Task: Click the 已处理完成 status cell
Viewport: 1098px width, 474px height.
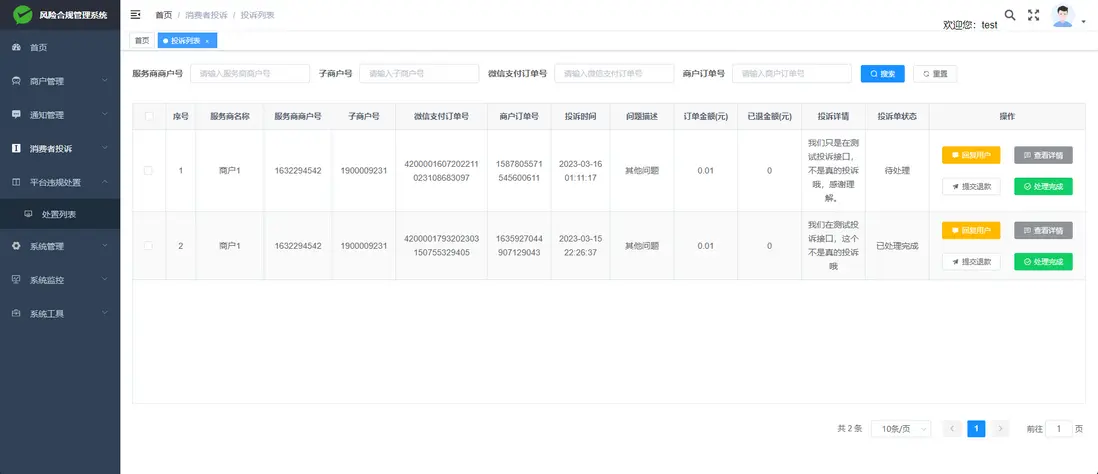Action: [x=897, y=246]
